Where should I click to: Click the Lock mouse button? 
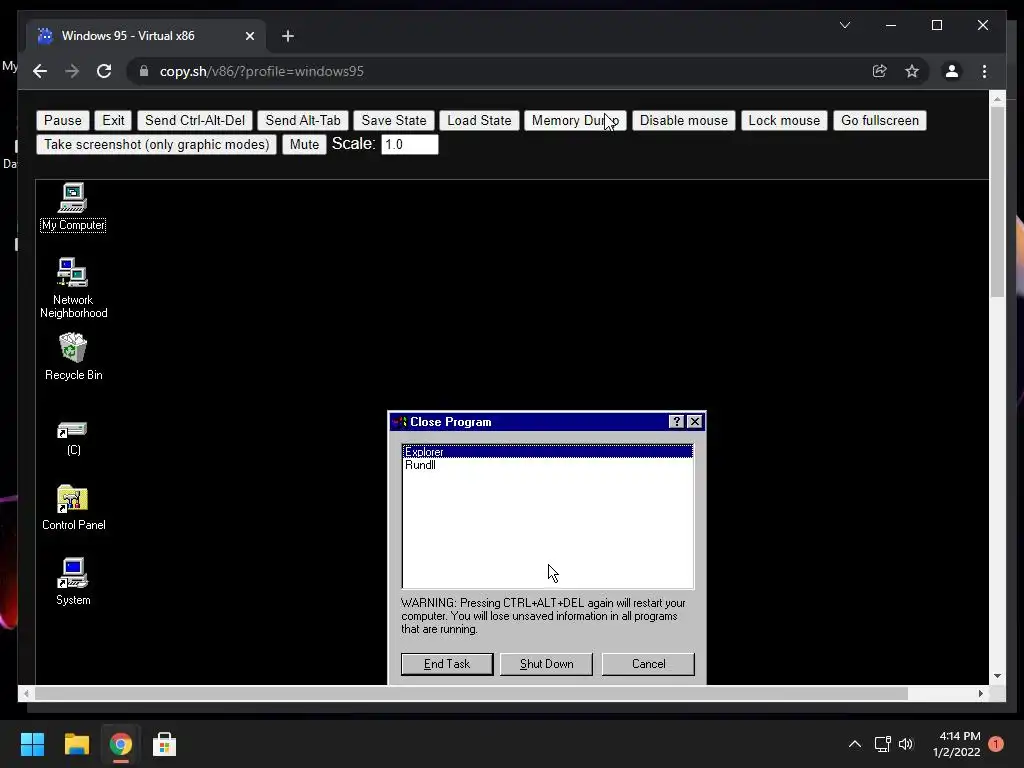point(784,120)
